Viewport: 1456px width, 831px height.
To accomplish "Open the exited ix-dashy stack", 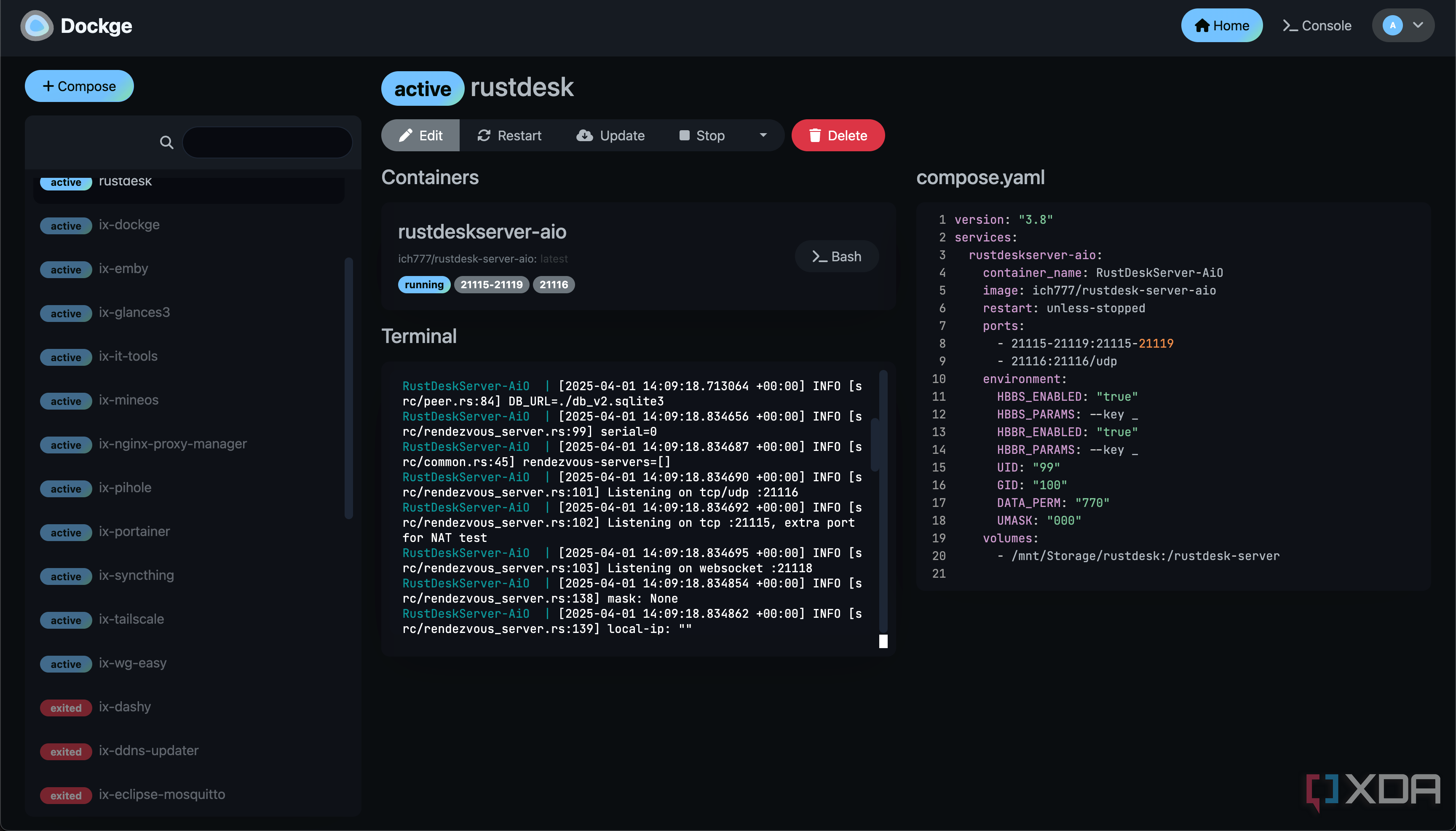I will pos(124,707).
